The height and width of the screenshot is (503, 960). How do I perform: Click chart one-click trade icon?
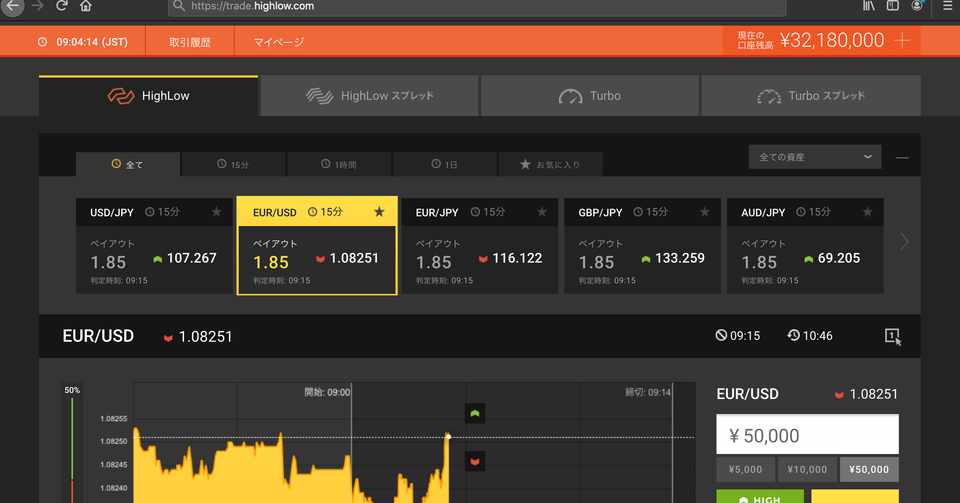(x=893, y=336)
